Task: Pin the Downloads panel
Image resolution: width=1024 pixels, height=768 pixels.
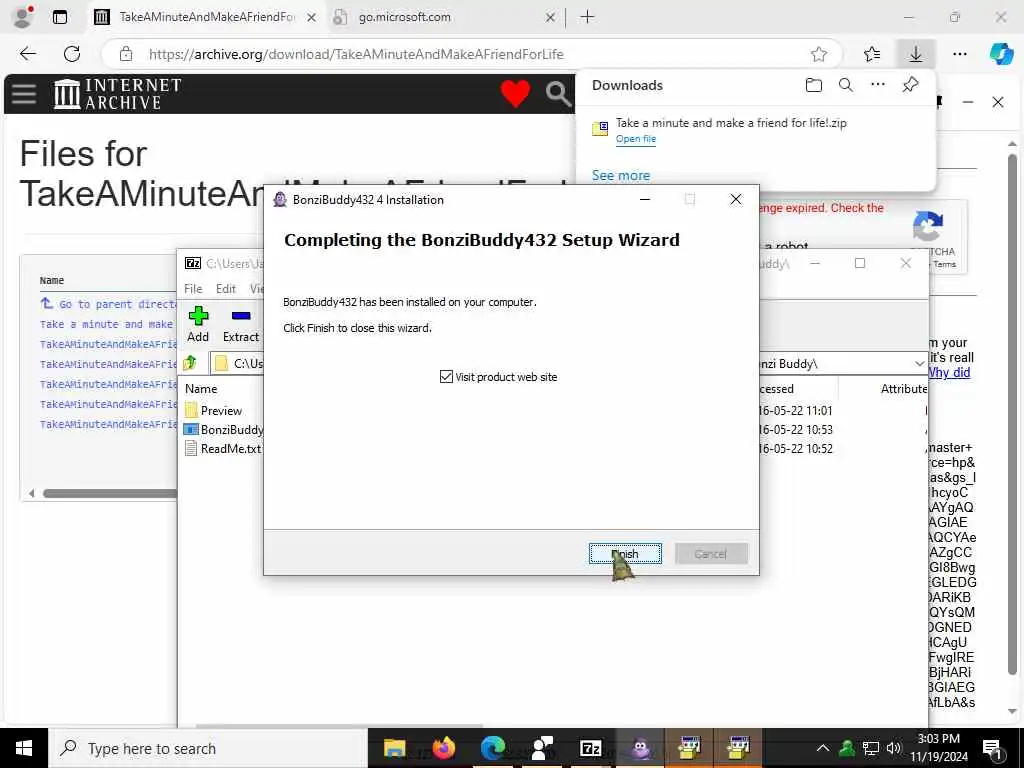Action: point(910,84)
